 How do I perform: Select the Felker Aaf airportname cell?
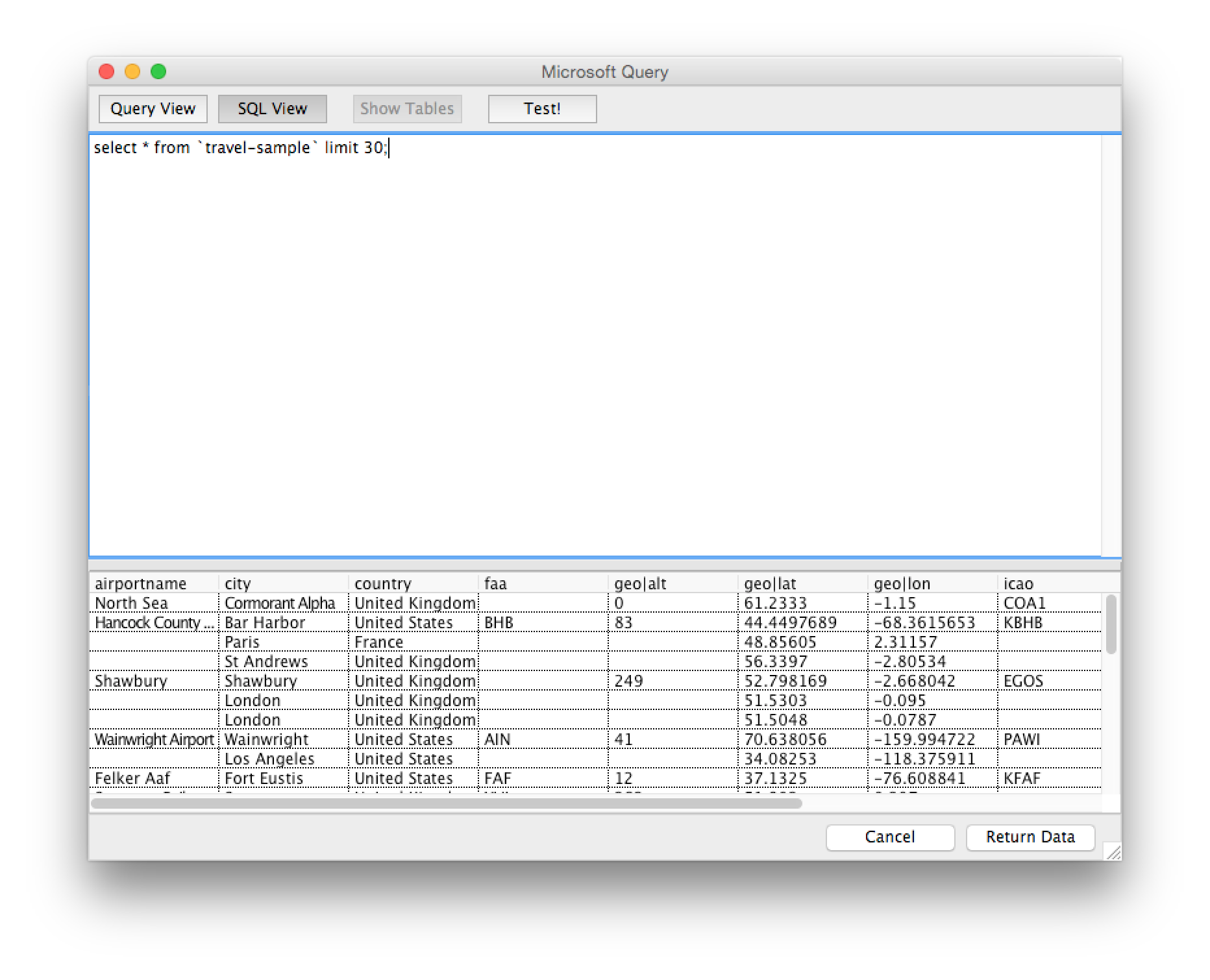click(x=154, y=778)
